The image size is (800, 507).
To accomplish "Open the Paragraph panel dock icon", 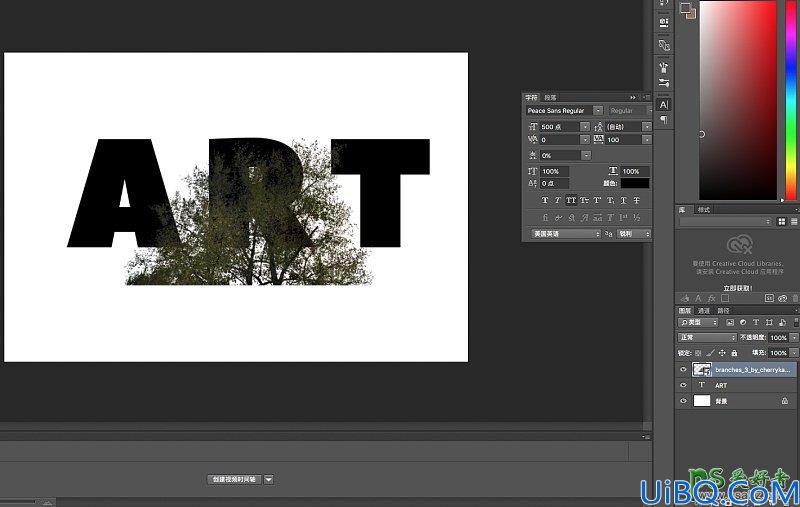I will click(664, 120).
